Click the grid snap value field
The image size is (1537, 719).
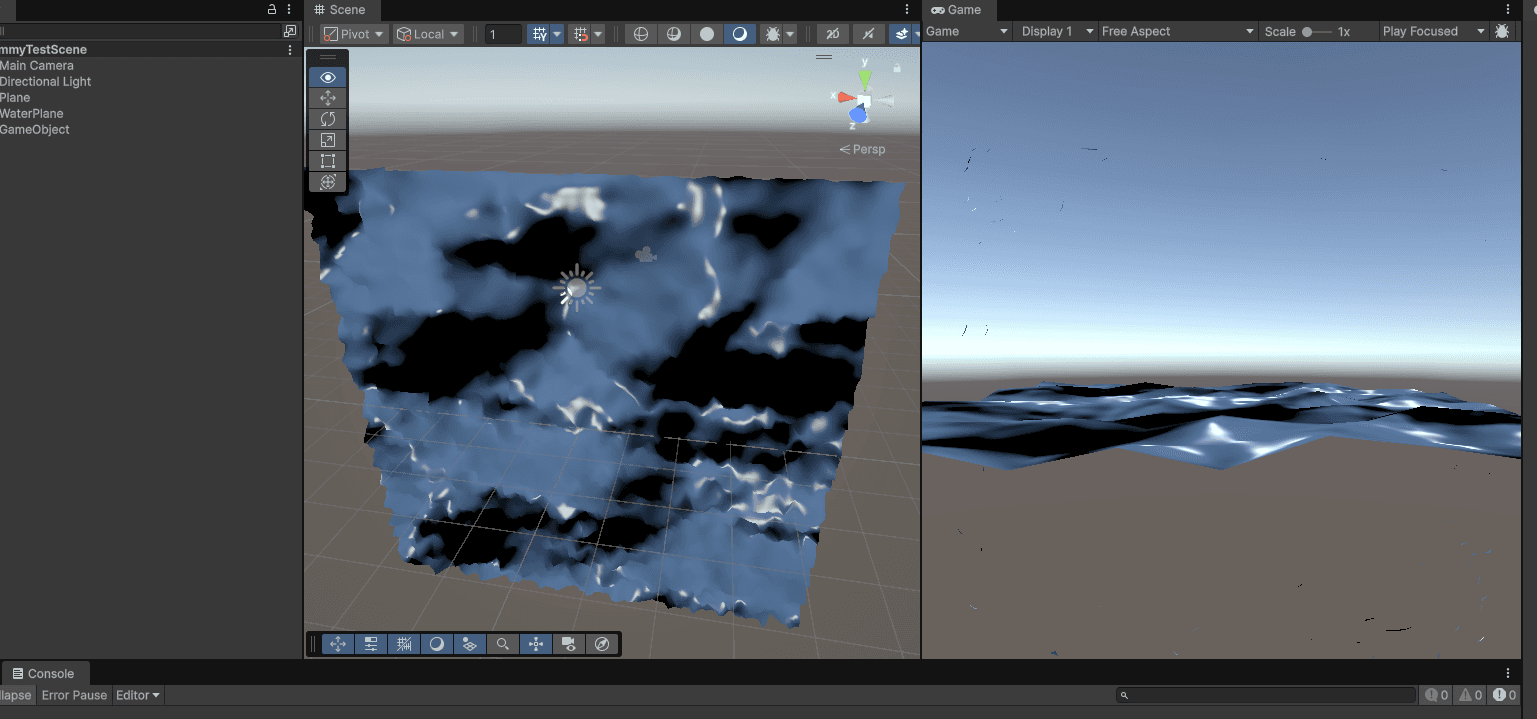503,34
